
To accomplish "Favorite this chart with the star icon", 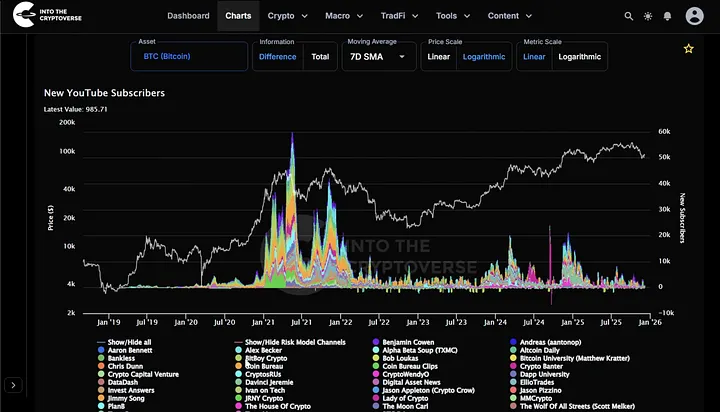I will 688,48.
